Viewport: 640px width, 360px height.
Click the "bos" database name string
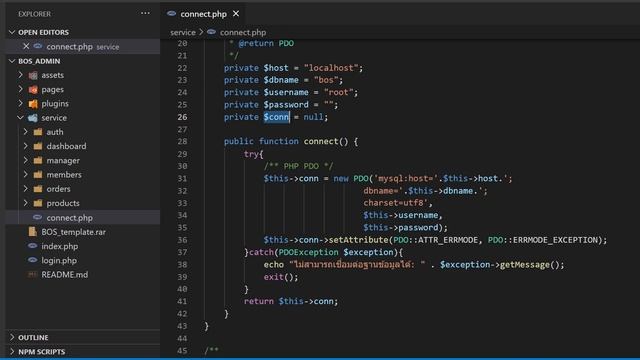[x=326, y=80]
